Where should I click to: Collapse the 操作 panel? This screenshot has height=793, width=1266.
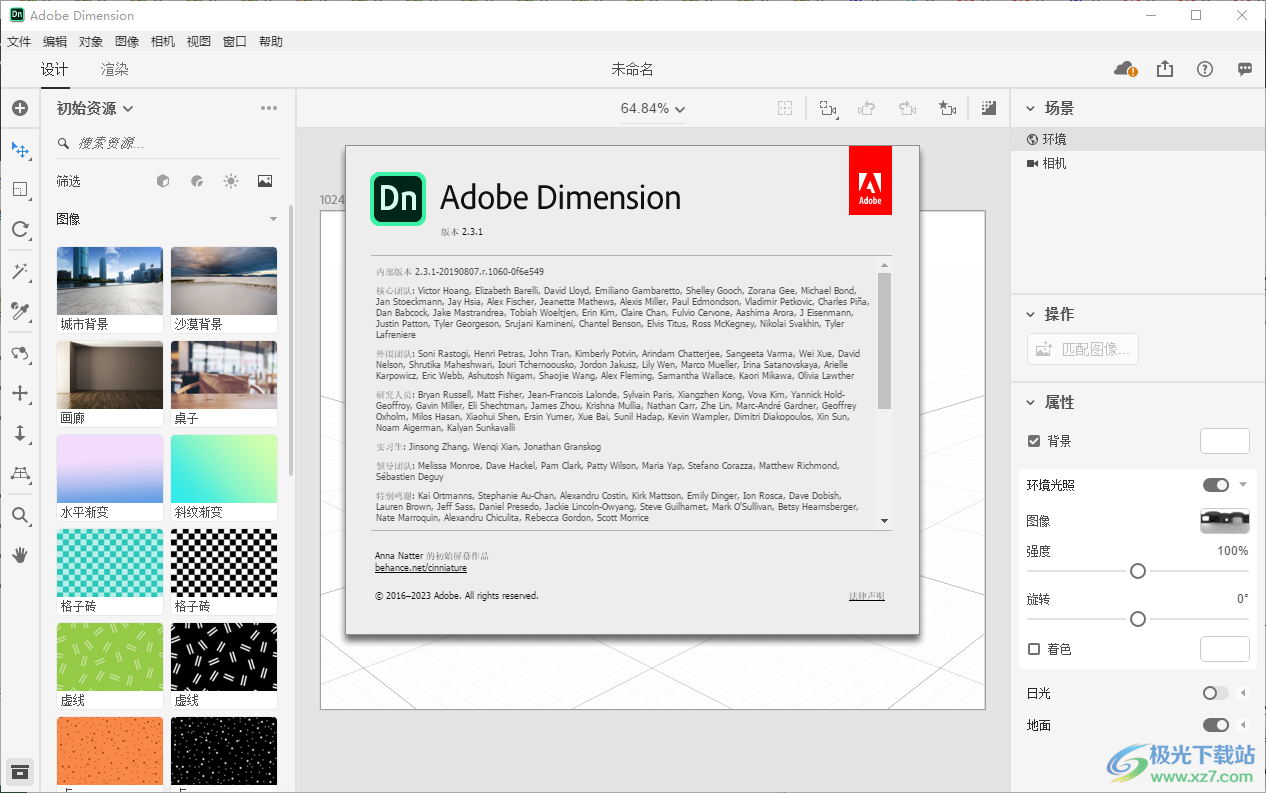point(1031,314)
